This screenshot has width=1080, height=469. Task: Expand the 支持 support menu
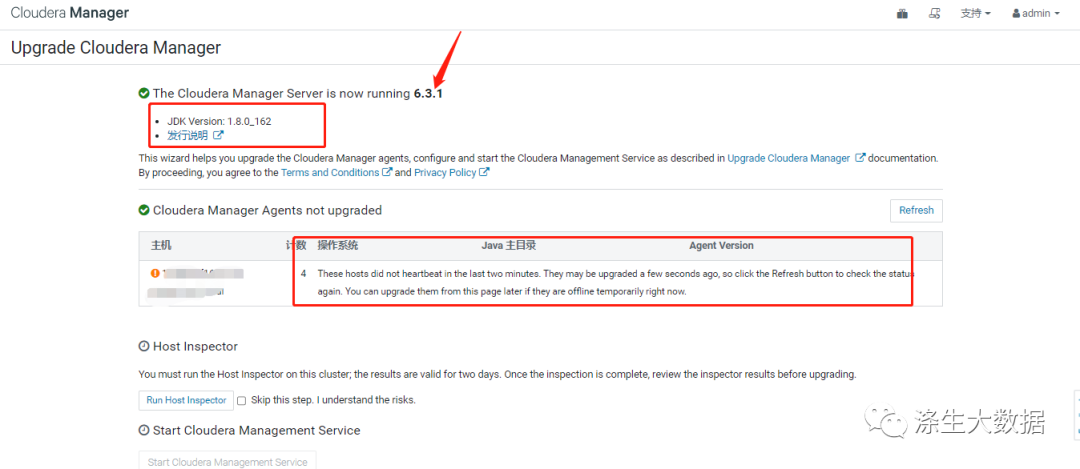(975, 14)
